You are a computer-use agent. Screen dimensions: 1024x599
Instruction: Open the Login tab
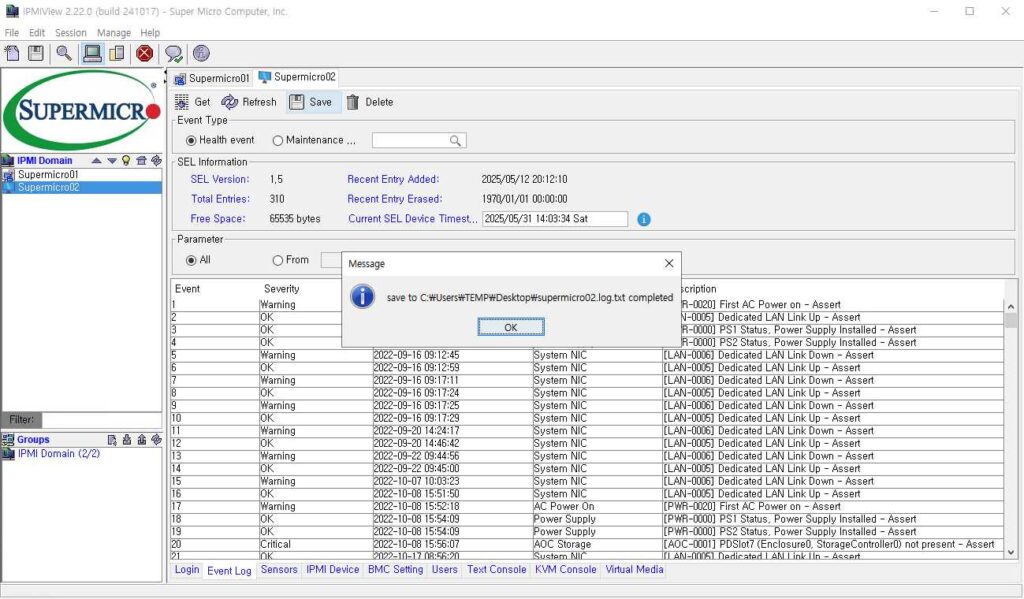click(x=187, y=570)
